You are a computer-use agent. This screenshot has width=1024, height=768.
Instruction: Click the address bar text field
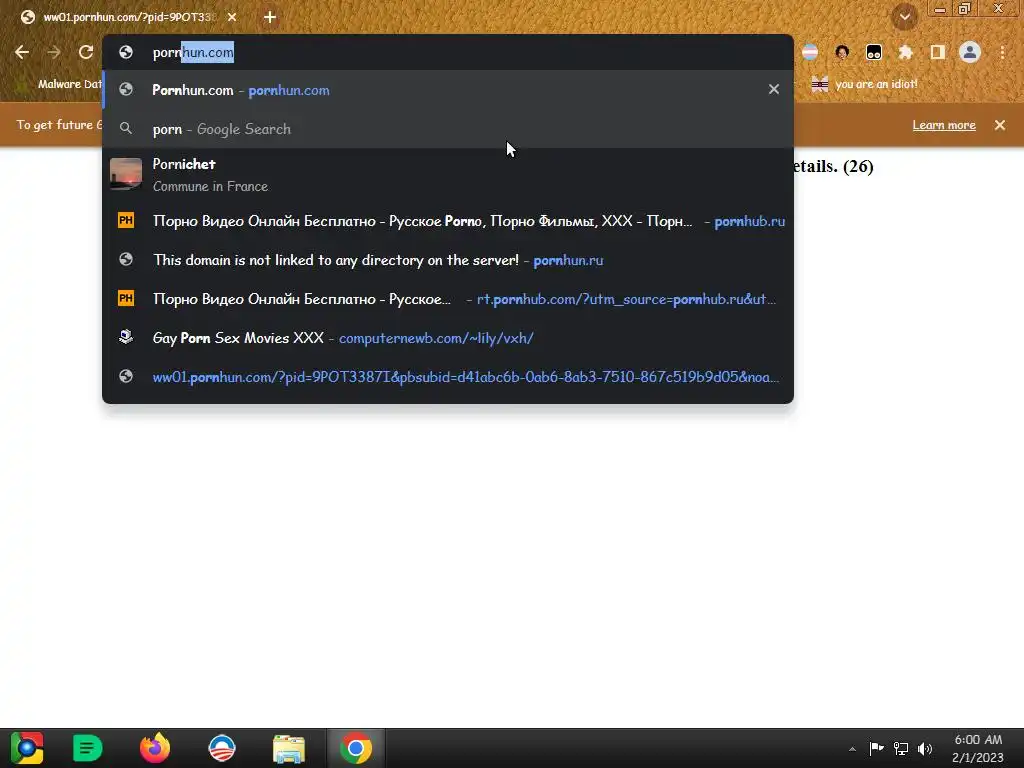pyautogui.click(x=448, y=52)
